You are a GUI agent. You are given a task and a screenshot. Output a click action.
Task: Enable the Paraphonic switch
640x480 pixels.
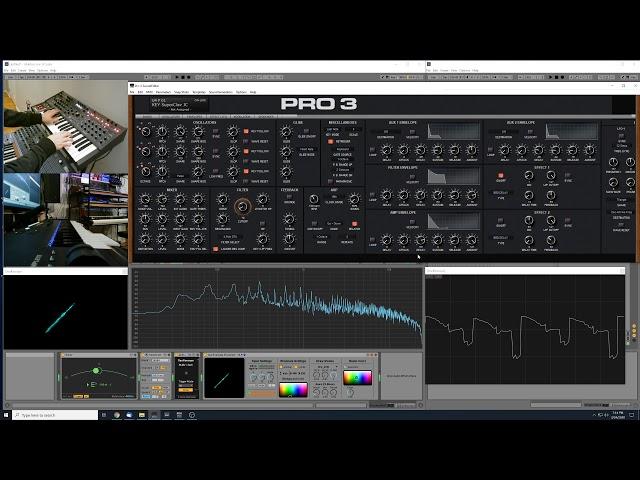click(x=331, y=181)
